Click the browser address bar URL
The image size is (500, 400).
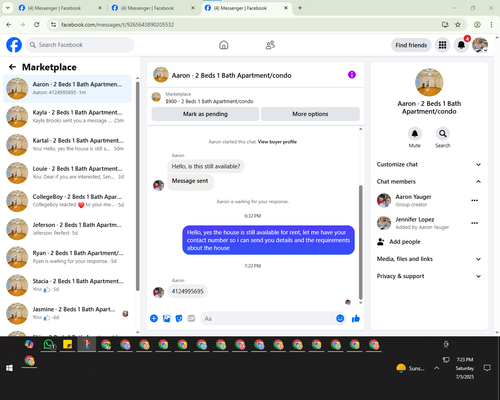(117, 25)
